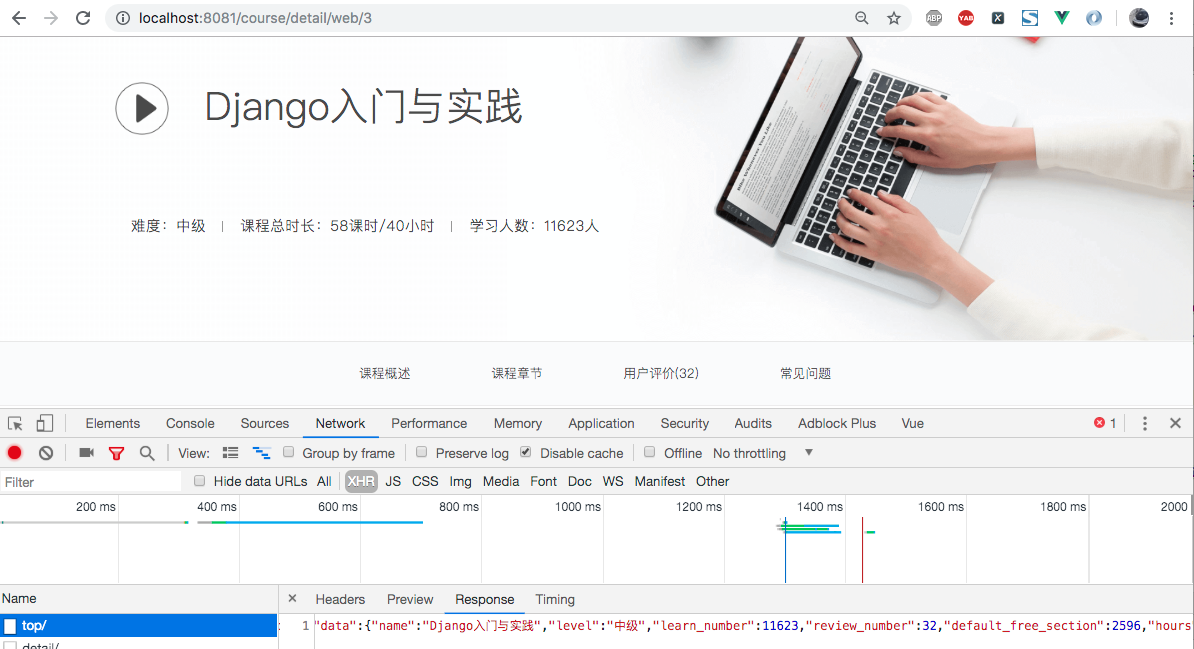1194x649 pixels.
Task: Filter requests by WS
Action: tap(613, 481)
